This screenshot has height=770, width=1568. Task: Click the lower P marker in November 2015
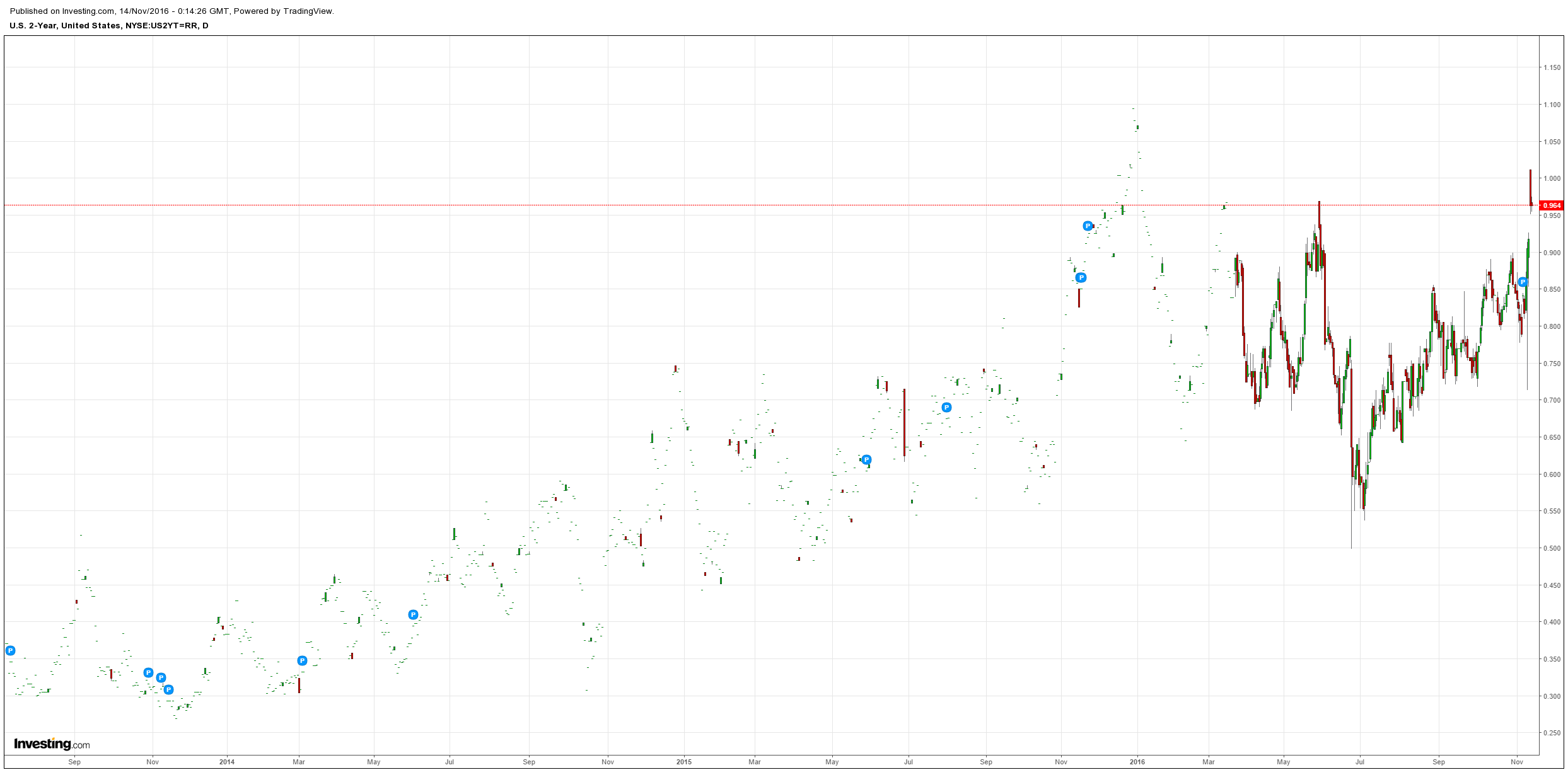[x=1081, y=277]
